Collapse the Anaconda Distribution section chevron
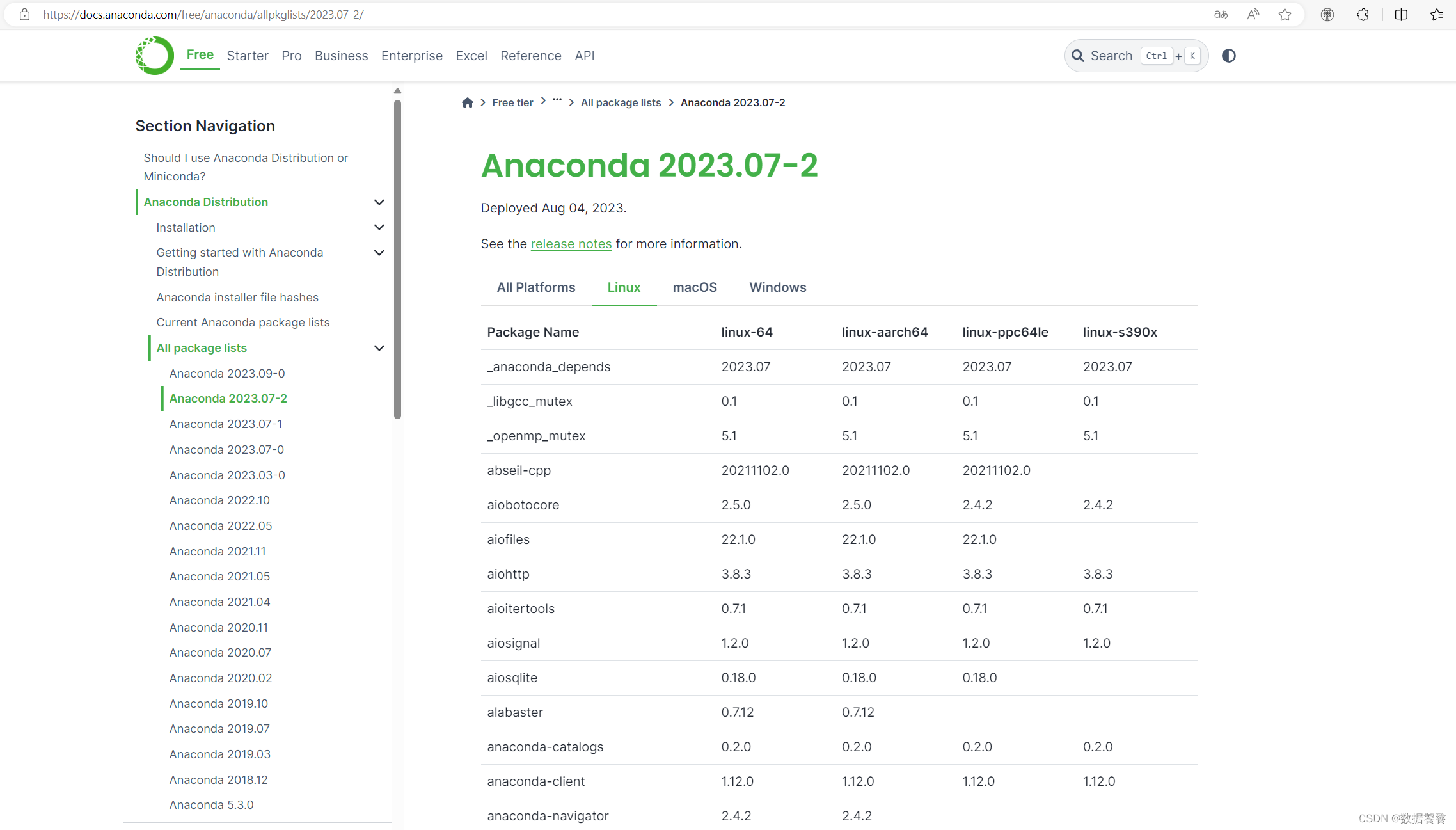Viewport: 1456px width, 830px height. coord(379,202)
